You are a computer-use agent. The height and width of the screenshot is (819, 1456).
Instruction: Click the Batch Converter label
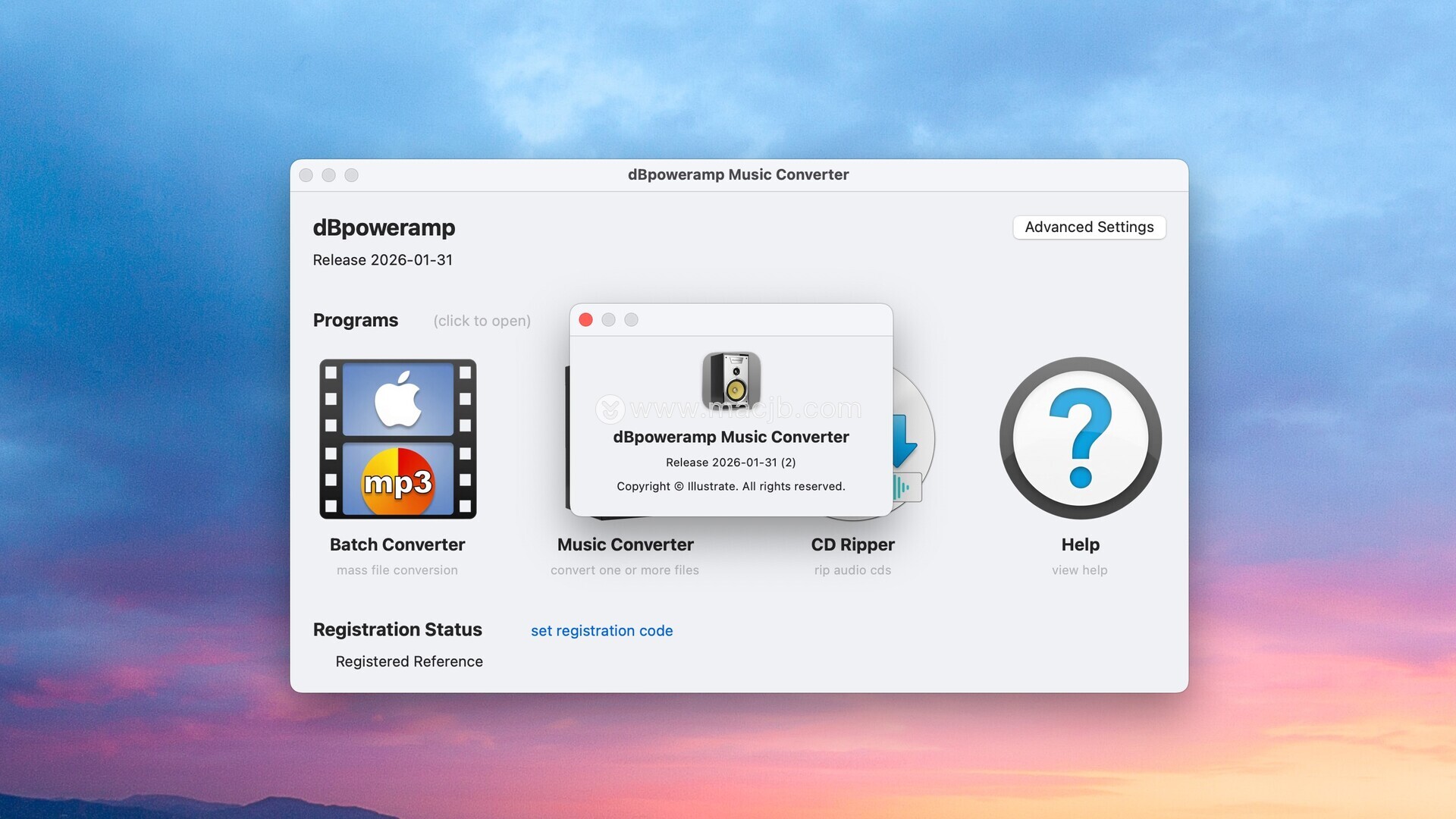[x=397, y=544]
